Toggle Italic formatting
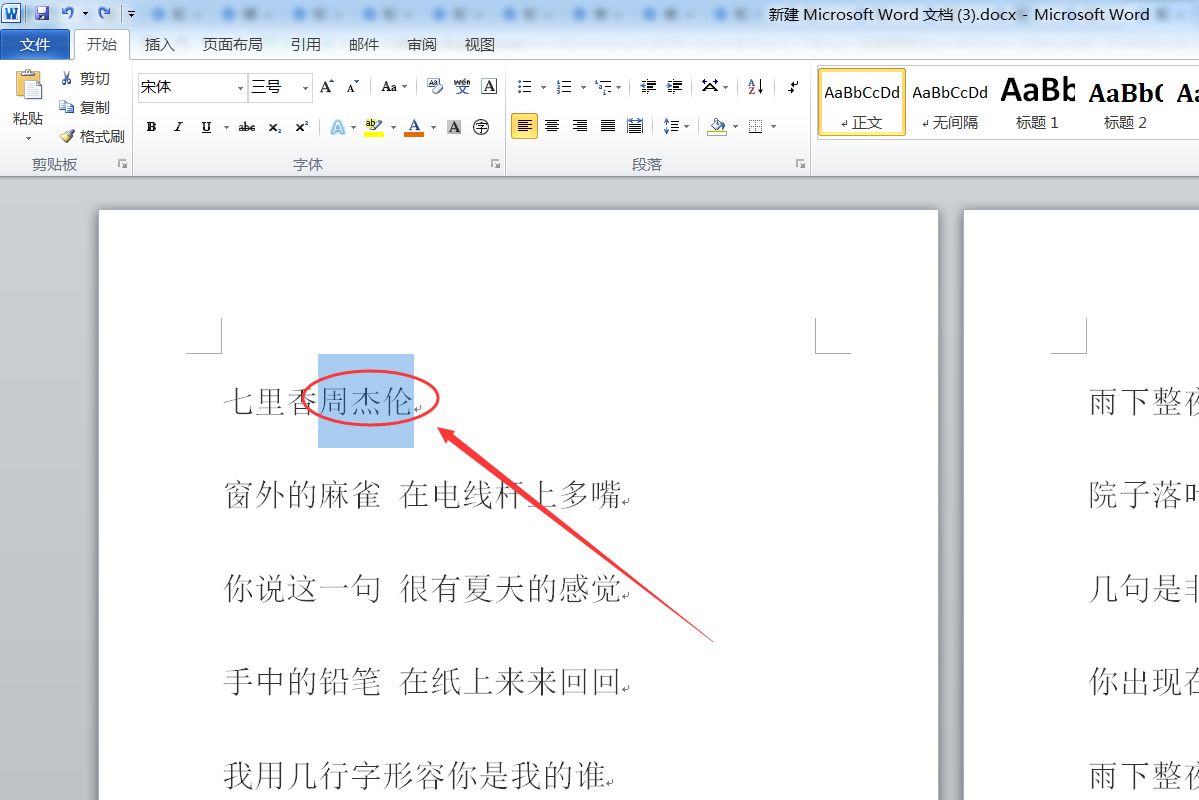Image resolution: width=1199 pixels, height=800 pixels. click(178, 127)
